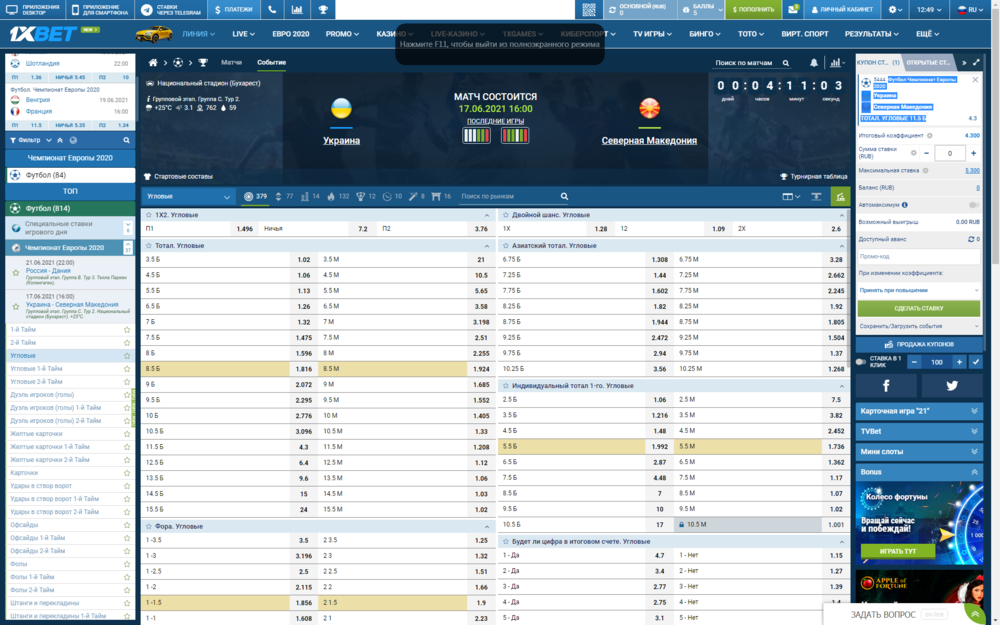Expand the bet slip to full size

pos(976,62)
